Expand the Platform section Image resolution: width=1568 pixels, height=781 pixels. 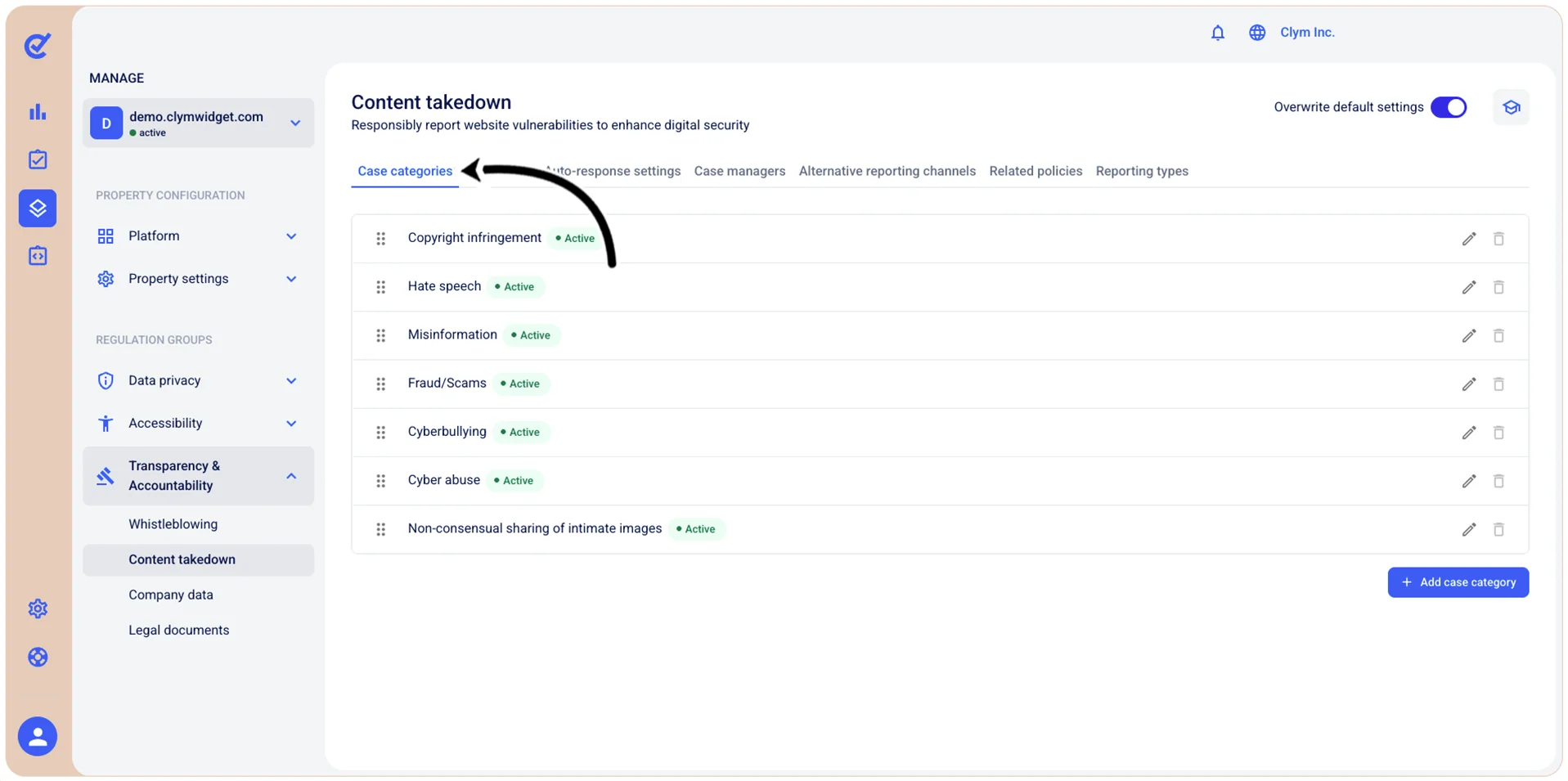click(x=198, y=236)
